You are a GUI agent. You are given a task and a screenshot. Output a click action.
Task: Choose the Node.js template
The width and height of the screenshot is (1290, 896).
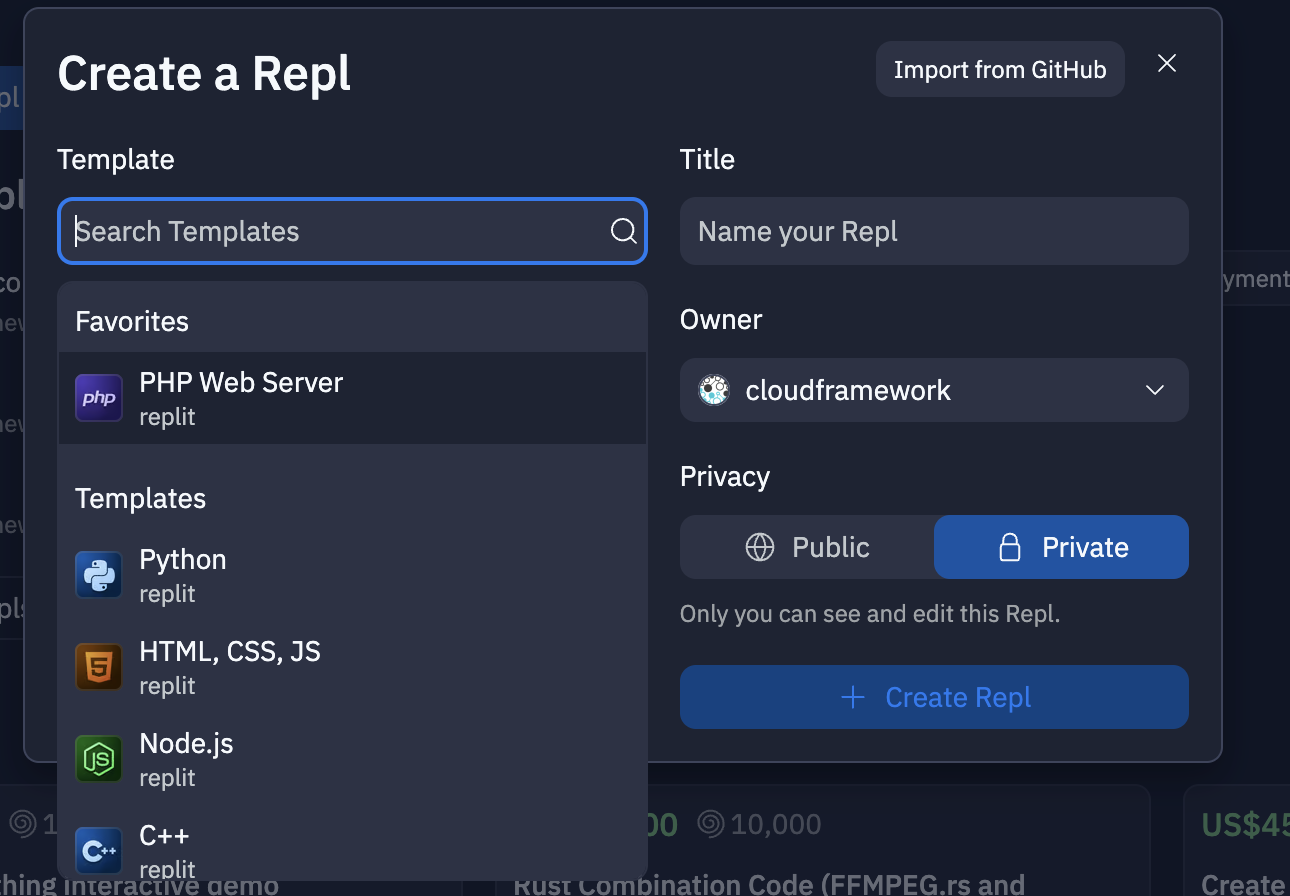point(352,759)
